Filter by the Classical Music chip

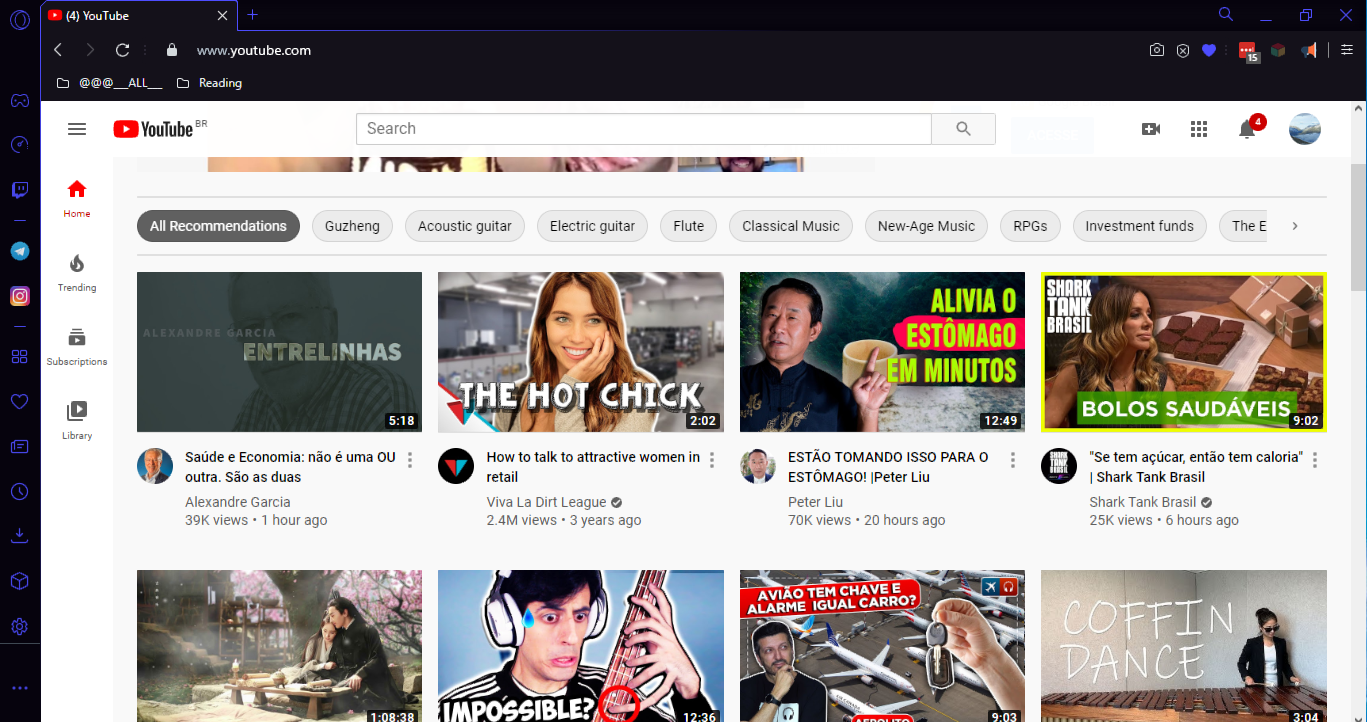coord(791,226)
